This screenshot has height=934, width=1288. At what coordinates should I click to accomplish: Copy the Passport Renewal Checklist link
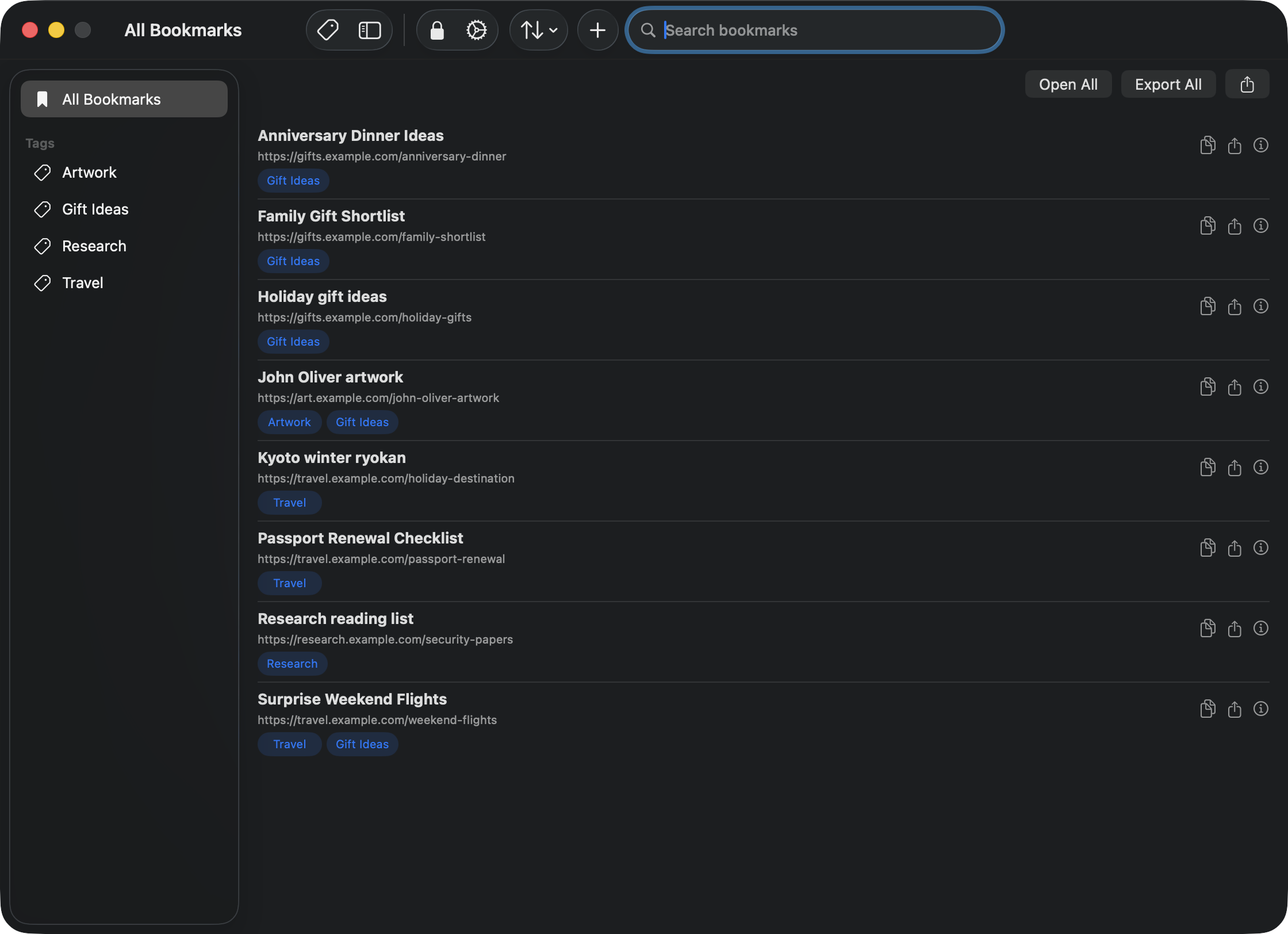(x=1208, y=548)
